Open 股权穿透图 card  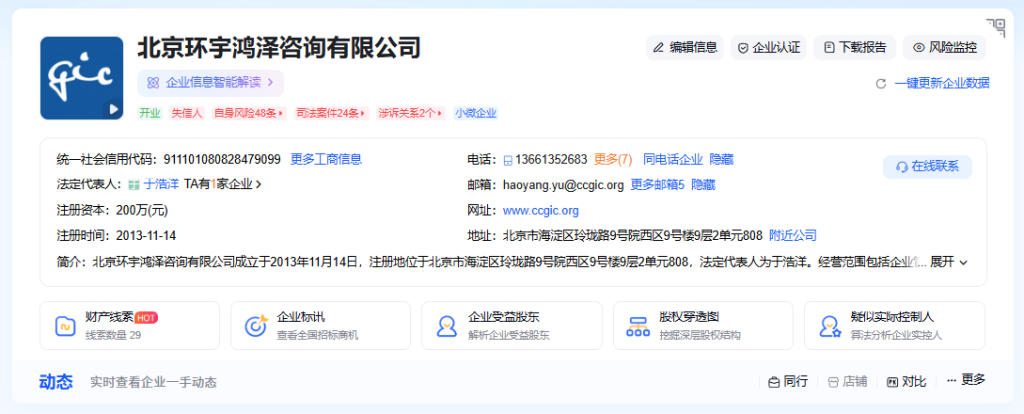tap(703, 325)
